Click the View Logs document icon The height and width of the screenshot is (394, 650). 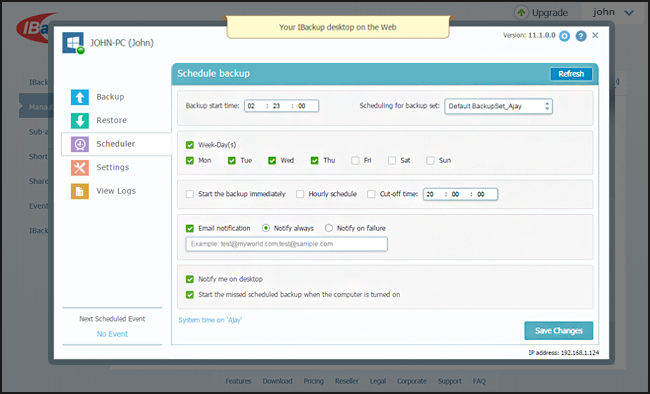click(80, 191)
